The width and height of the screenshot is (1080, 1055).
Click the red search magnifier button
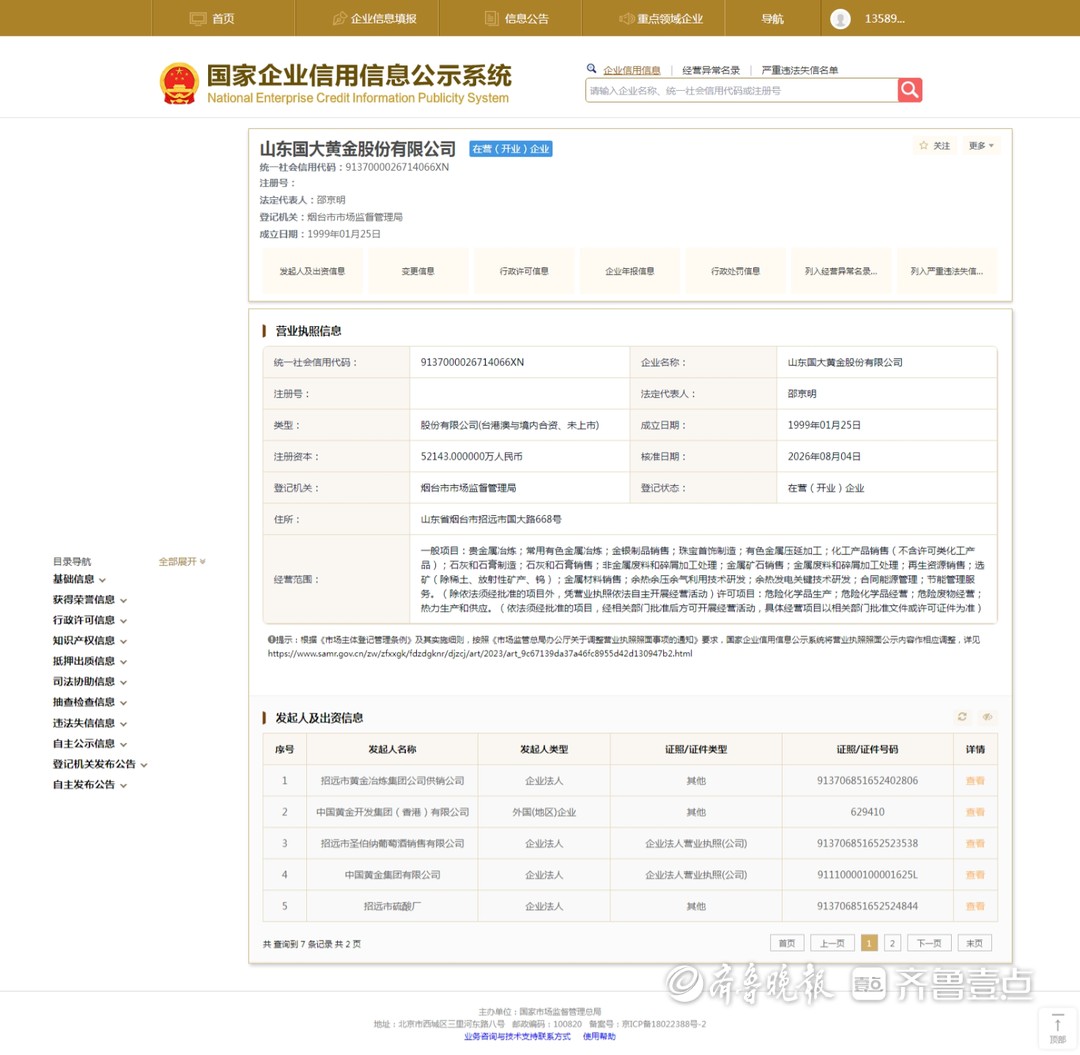[x=909, y=90]
